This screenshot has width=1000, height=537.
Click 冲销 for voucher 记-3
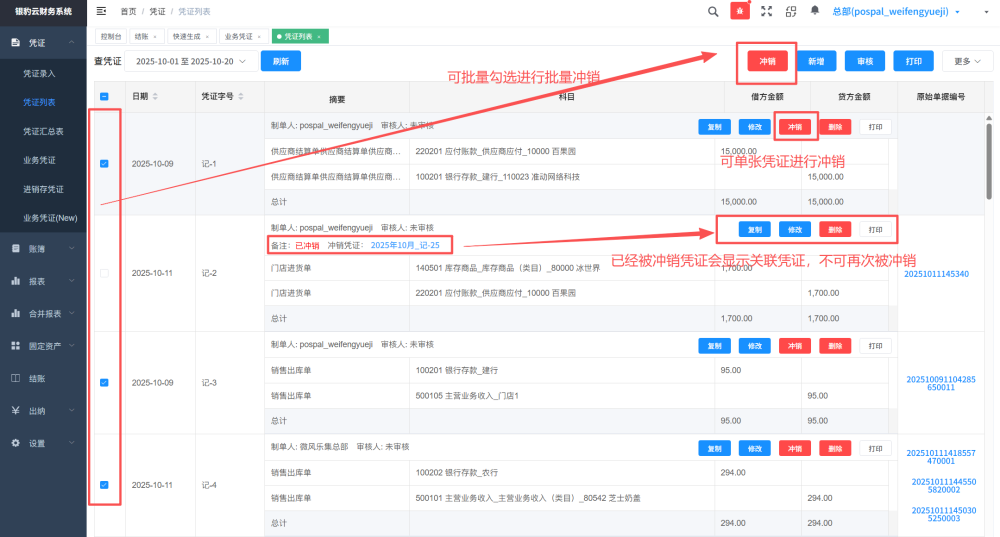click(x=795, y=346)
